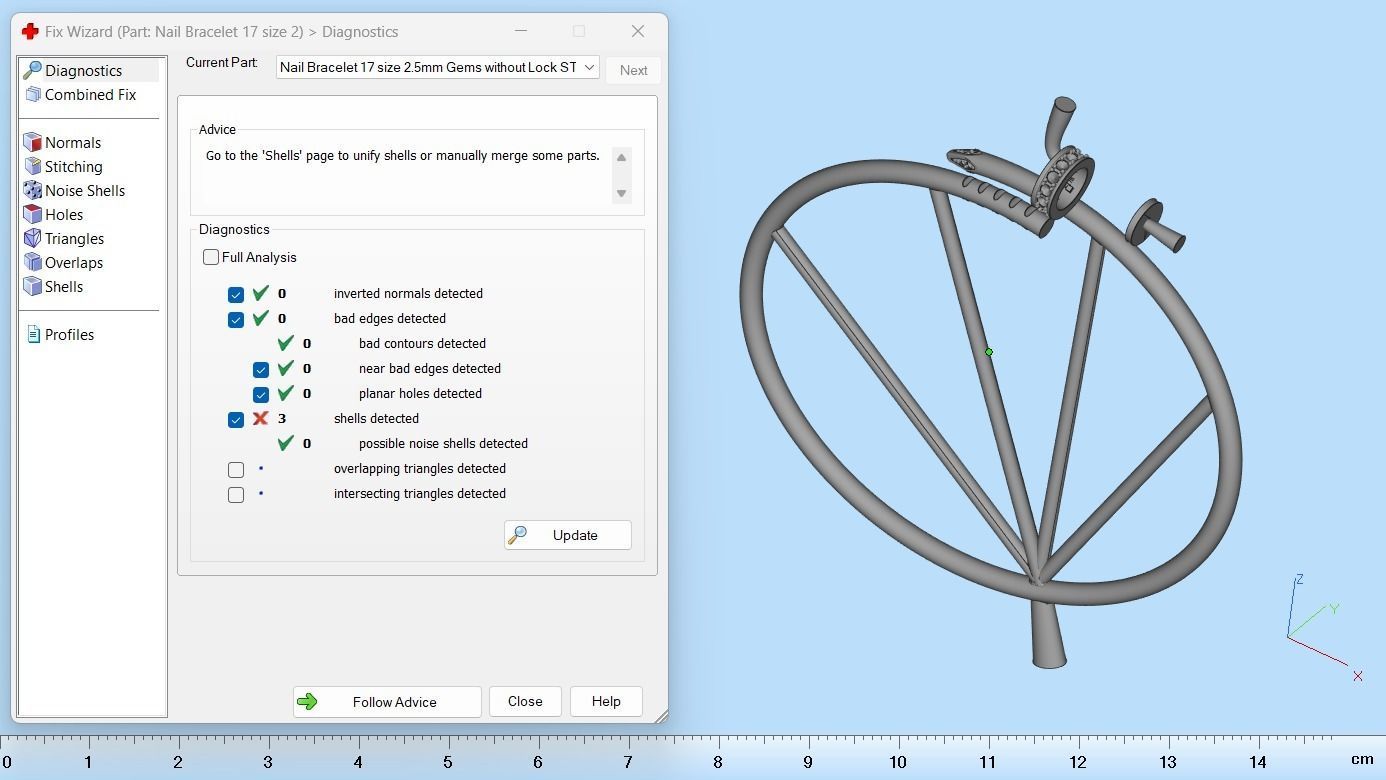Click the Noise Shells icon
The height and width of the screenshot is (780, 1386).
coord(32,190)
